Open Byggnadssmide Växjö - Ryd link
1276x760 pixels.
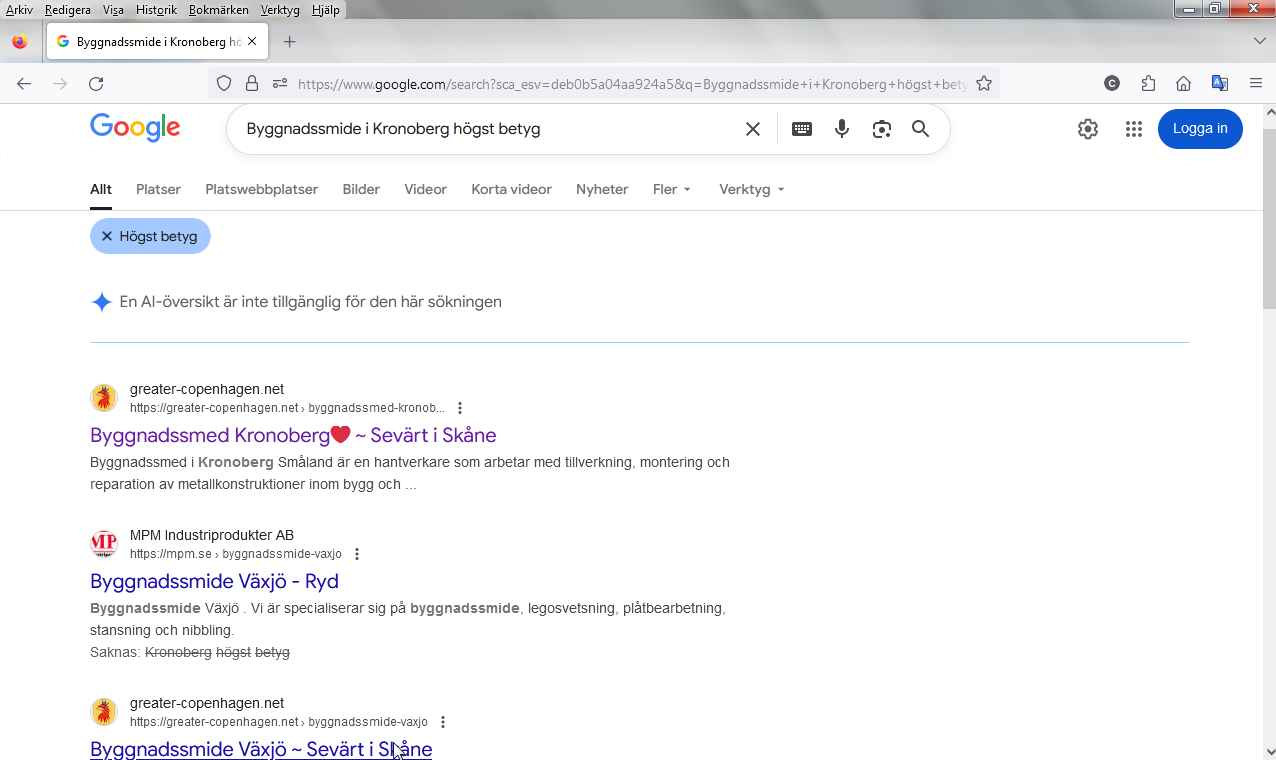point(214,581)
